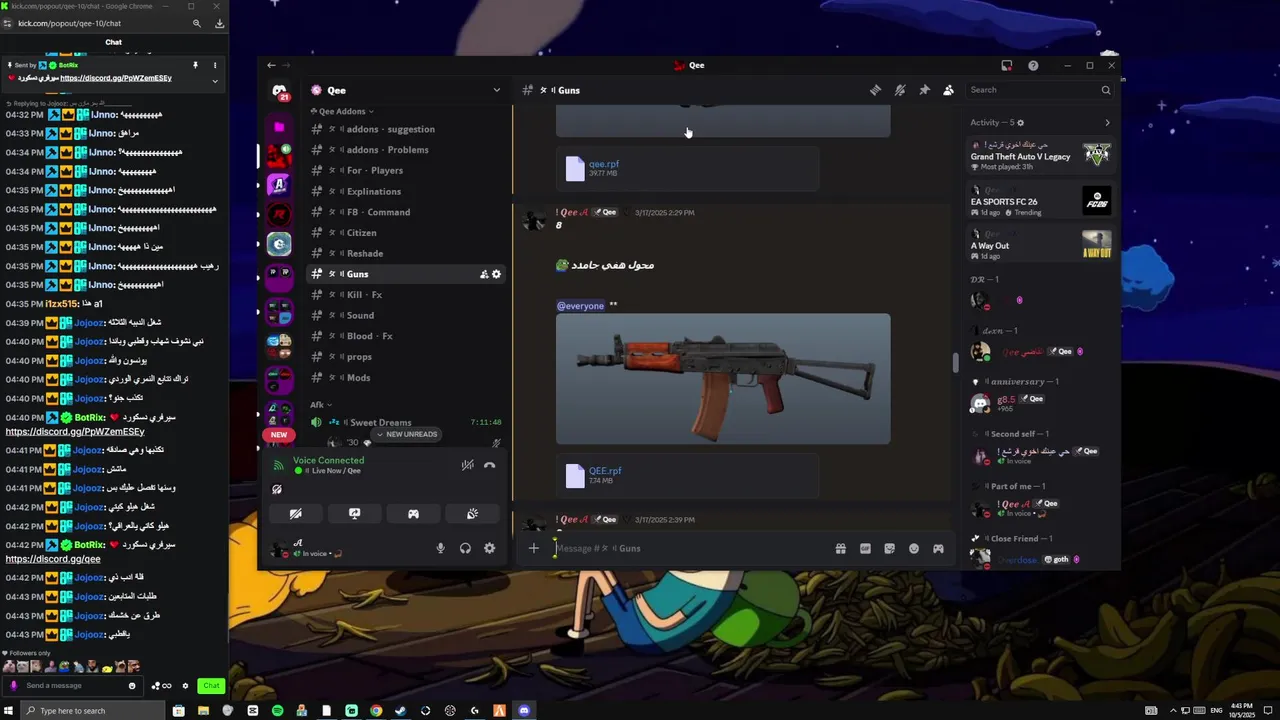
Task: Download qee.rpf attachment link
Action: pyautogui.click(x=604, y=164)
